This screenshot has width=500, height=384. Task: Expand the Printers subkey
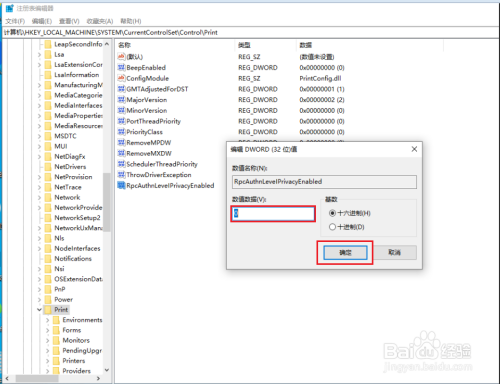47,361
